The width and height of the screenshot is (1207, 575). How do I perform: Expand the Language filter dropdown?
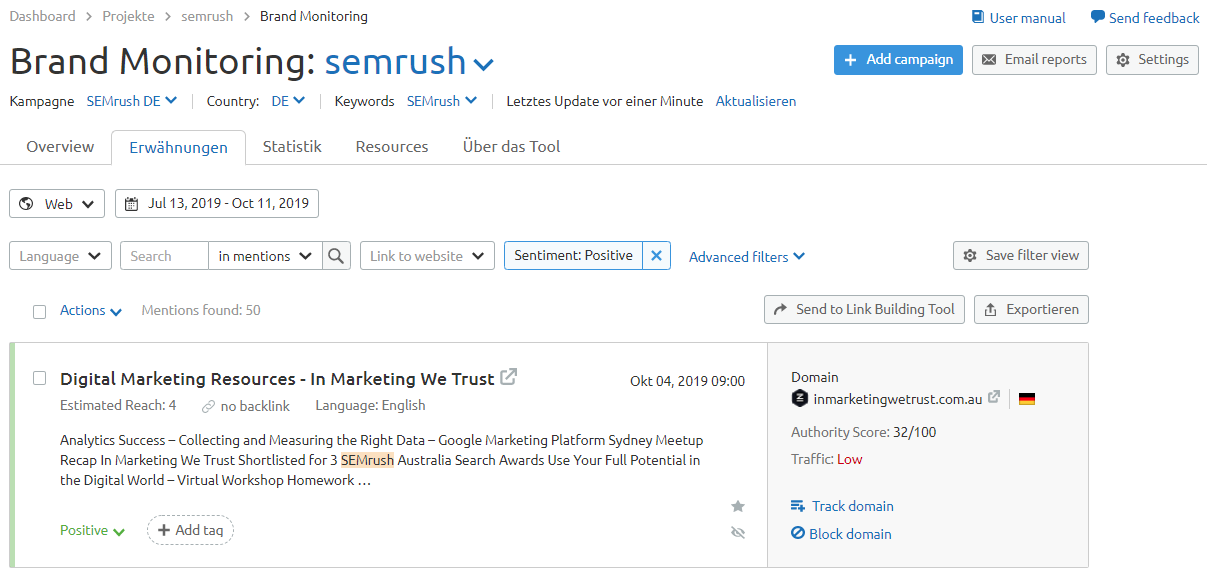tap(60, 256)
